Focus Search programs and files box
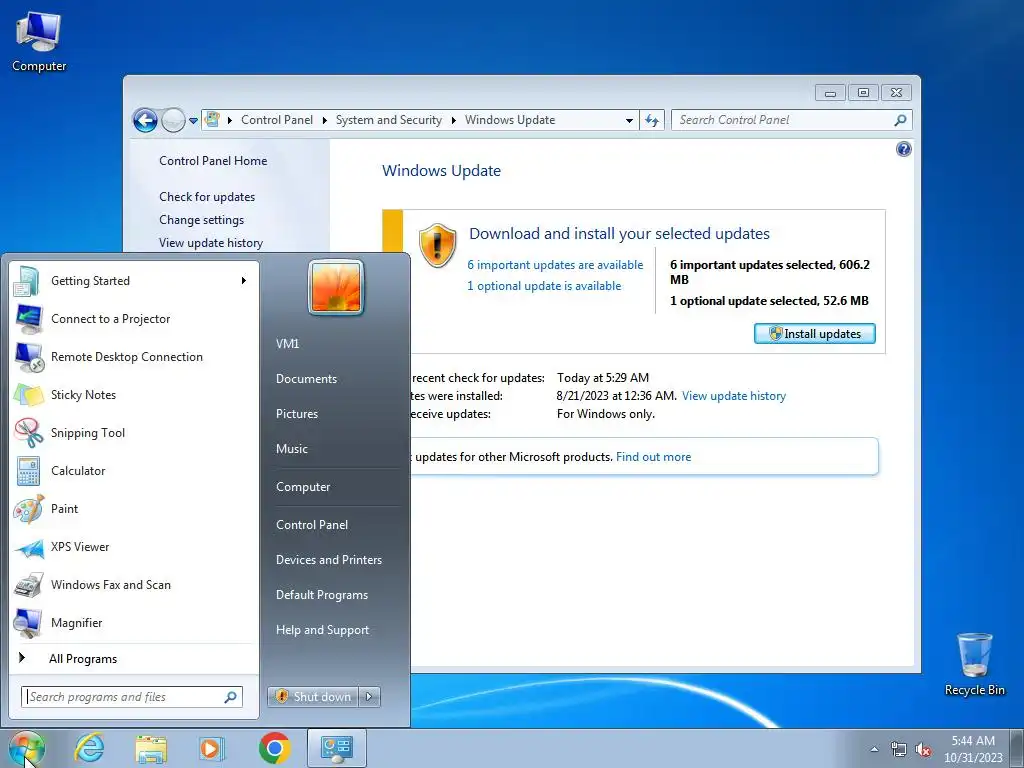This screenshot has width=1024, height=768. pos(132,697)
